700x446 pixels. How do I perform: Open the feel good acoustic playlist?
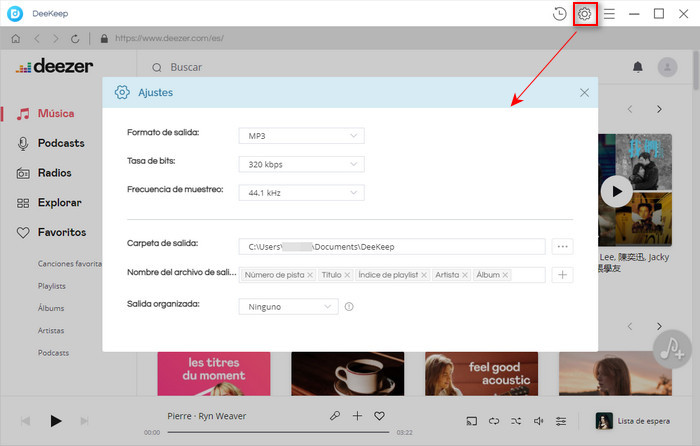(482, 374)
